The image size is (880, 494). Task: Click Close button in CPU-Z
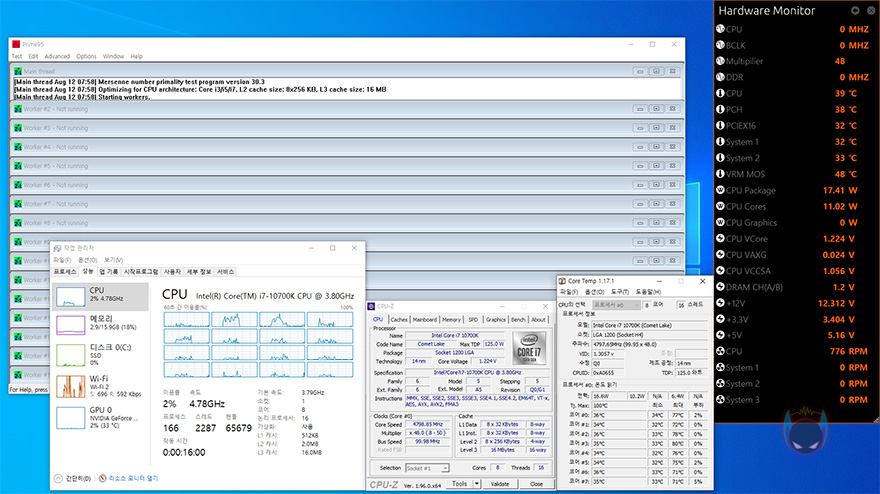tap(537, 483)
